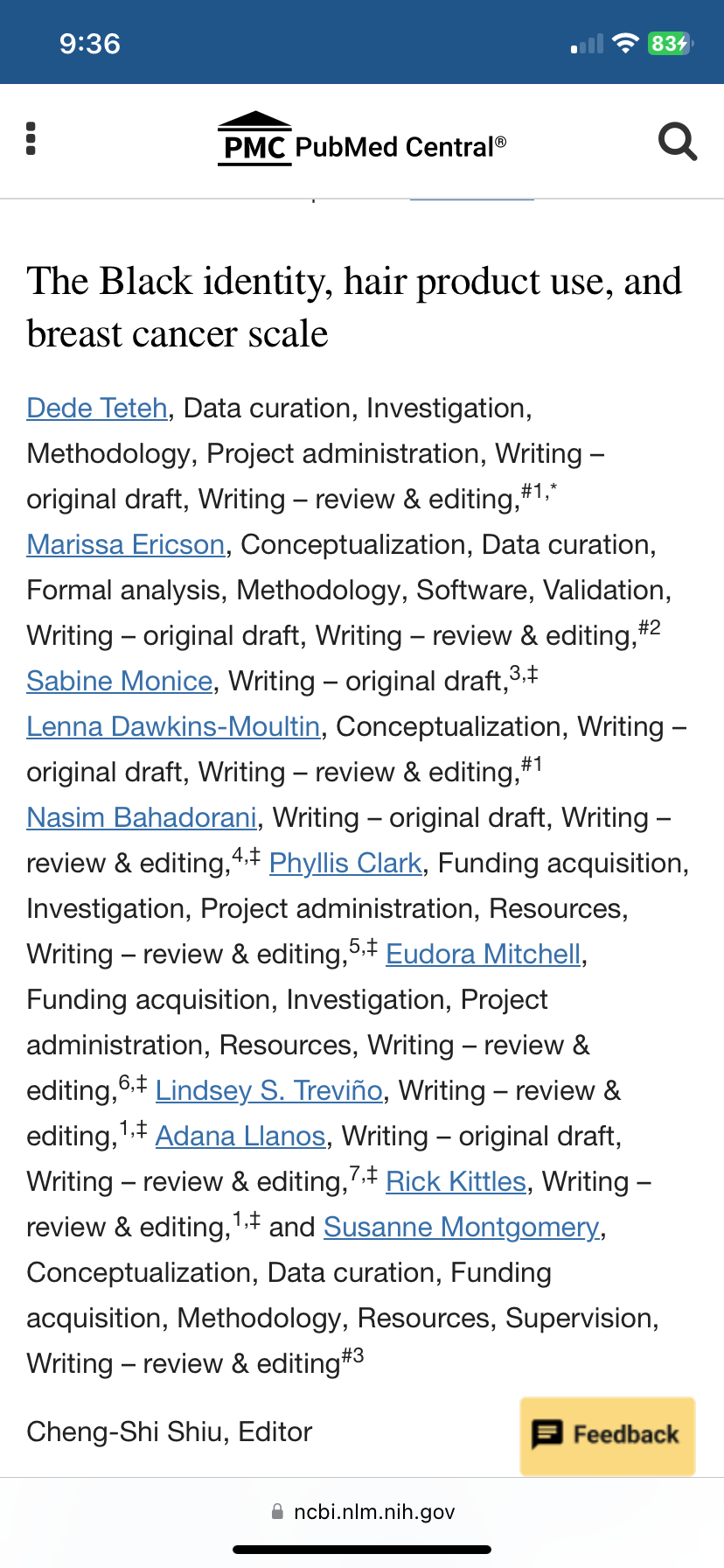Image resolution: width=724 pixels, height=1568 pixels.
Task: Select the Sabine Monice link
Action: coord(119,681)
